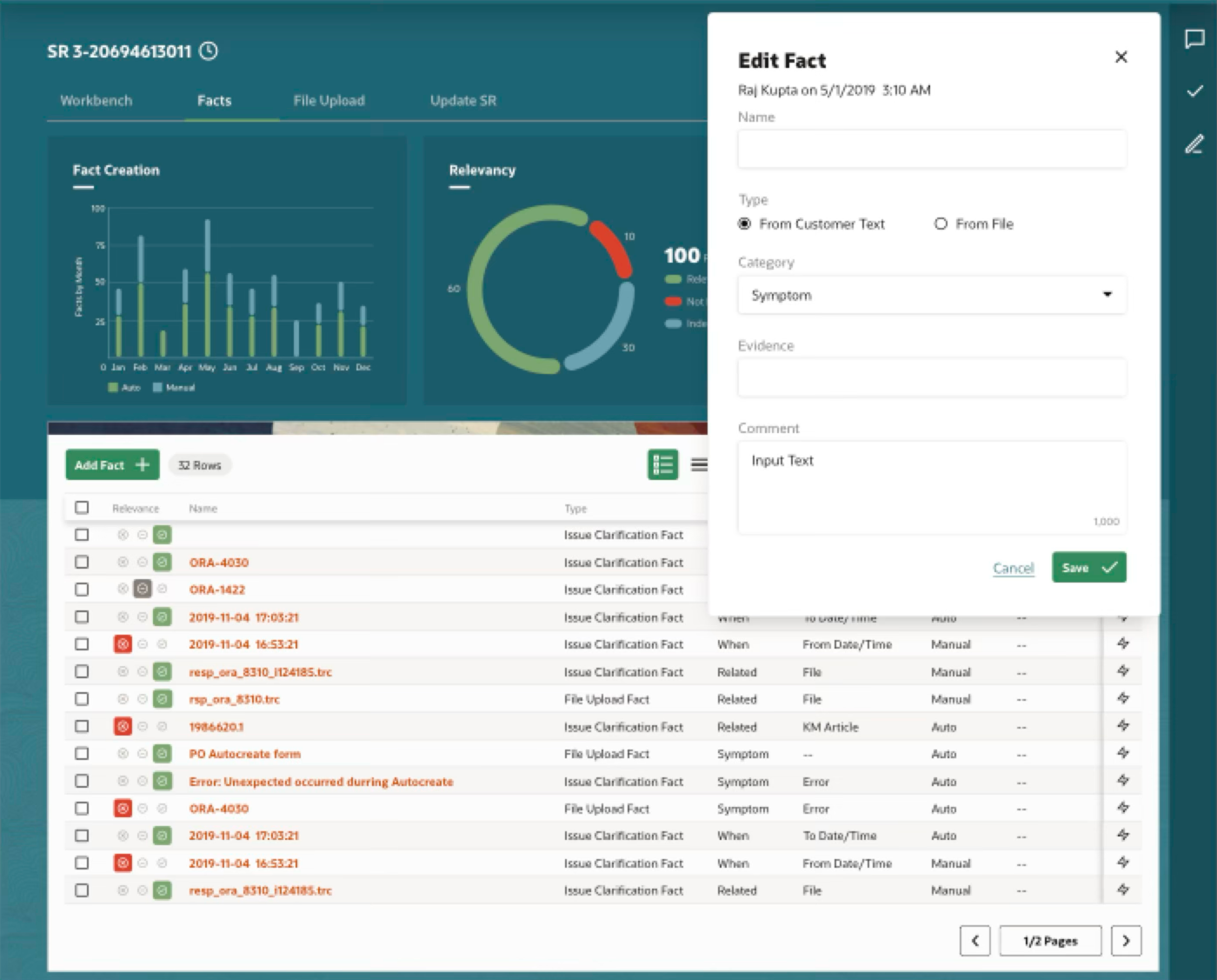The width and height of the screenshot is (1217, 980).
Task: Click the lightning action icon for 1986620.1 row
Action: (1123, 726)
